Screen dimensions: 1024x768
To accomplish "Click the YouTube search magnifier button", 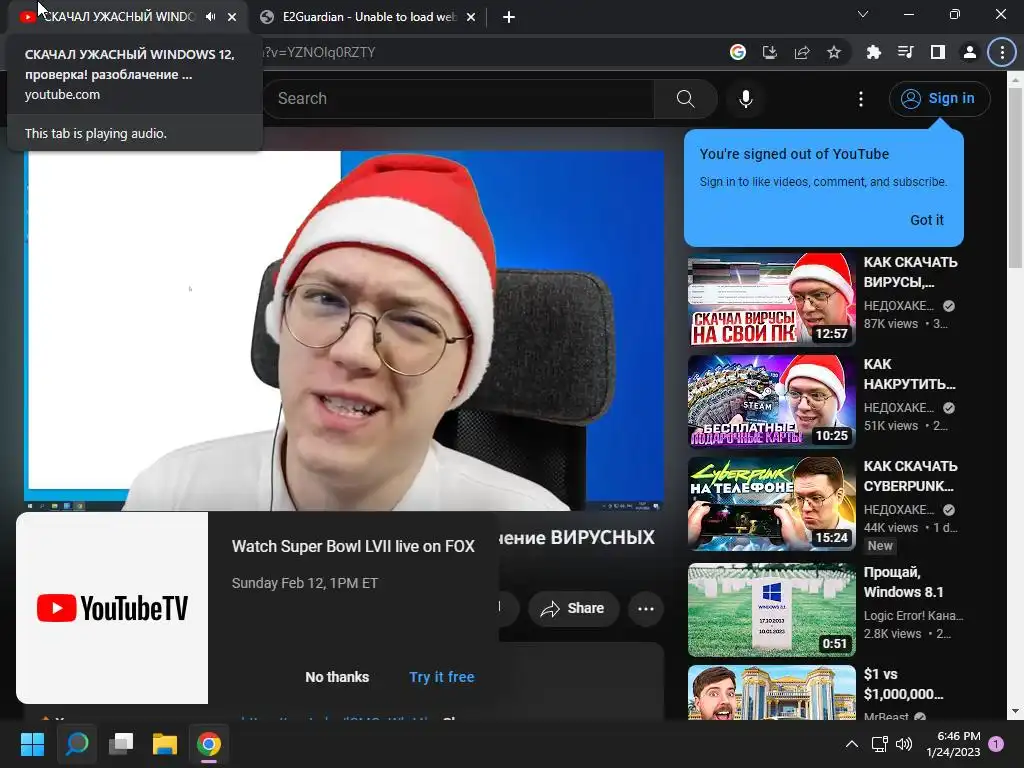I will pos(686,99).
